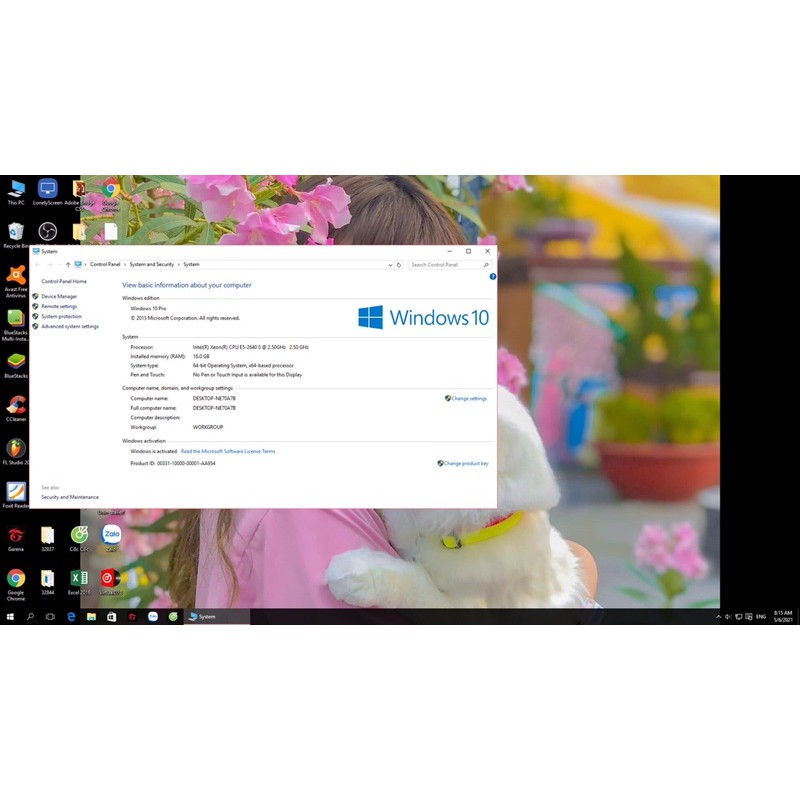Select BlueStacks Multi-Instance desktop icon

tap(16, 325)
